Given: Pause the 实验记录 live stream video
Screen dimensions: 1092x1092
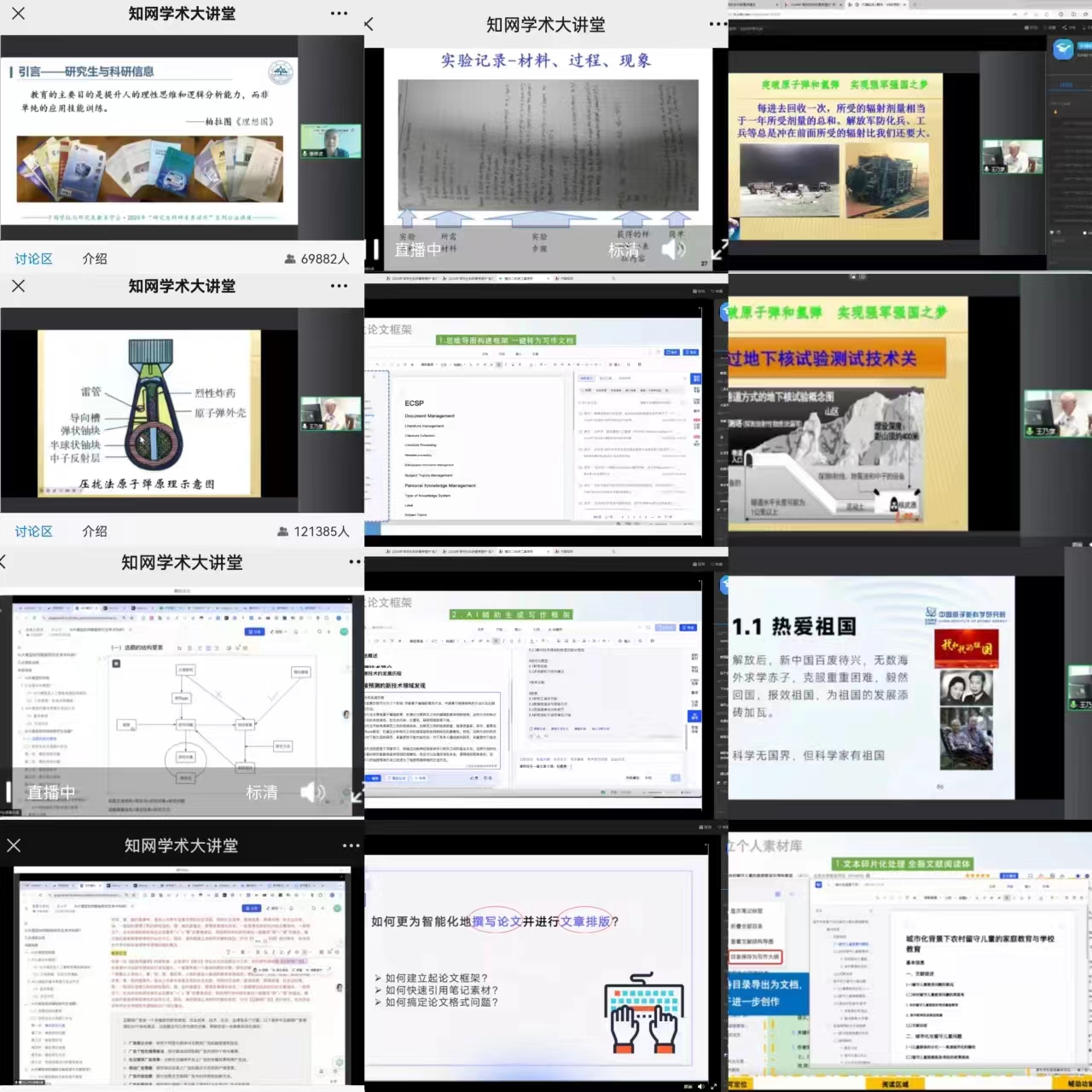Looking at the screenshot, I should point(375,249).
